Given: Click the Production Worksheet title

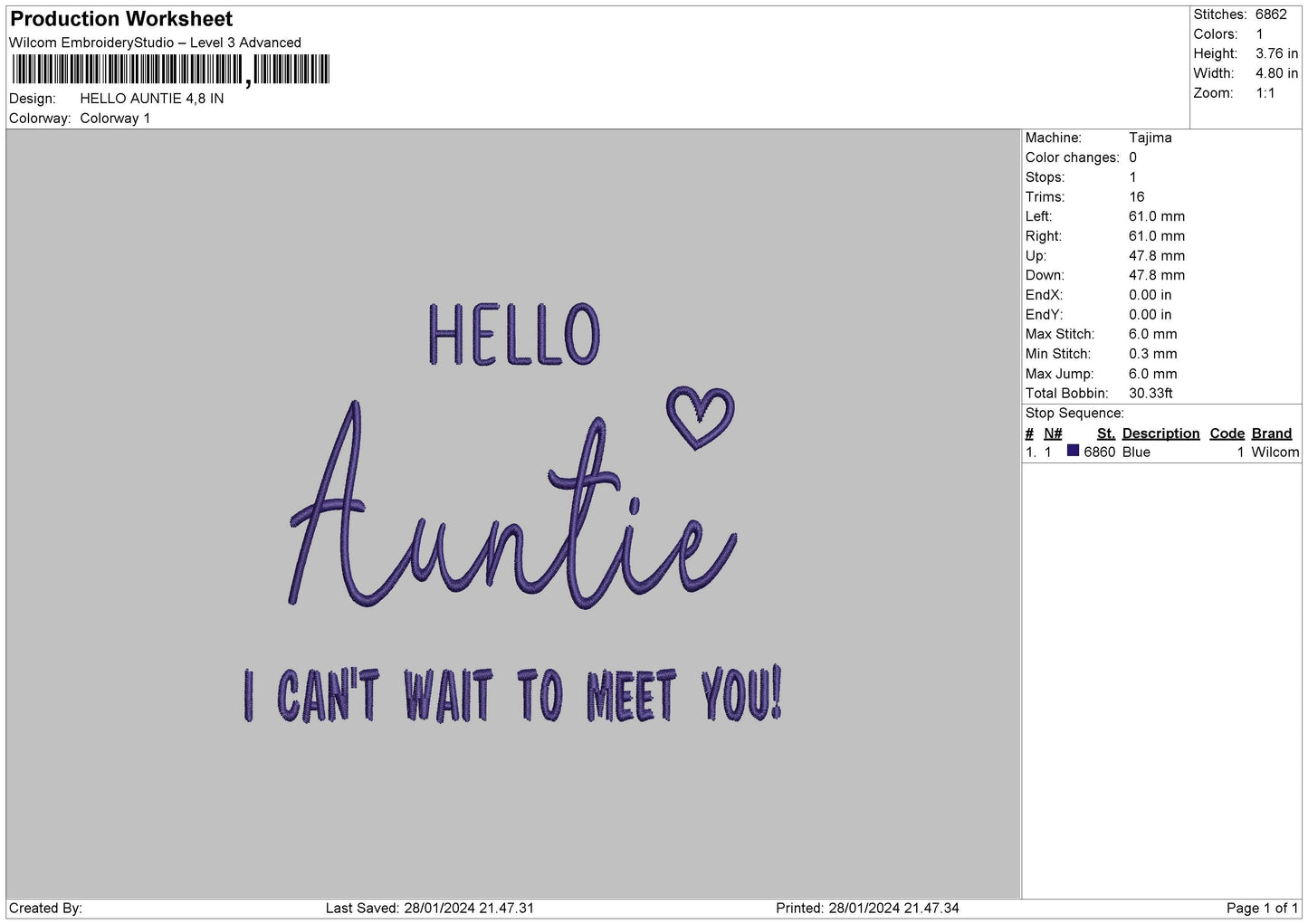Looking at the screenshot, I should click(x=121, y=19).
